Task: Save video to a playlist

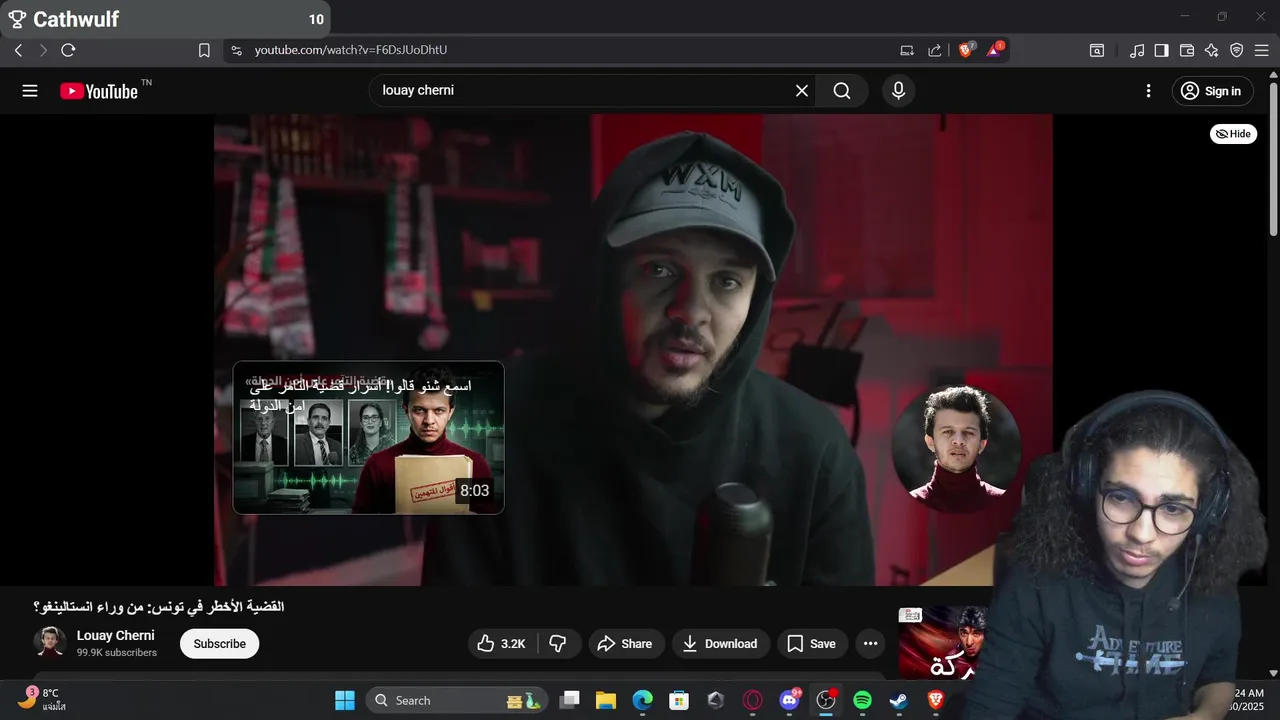Action: 812,644
